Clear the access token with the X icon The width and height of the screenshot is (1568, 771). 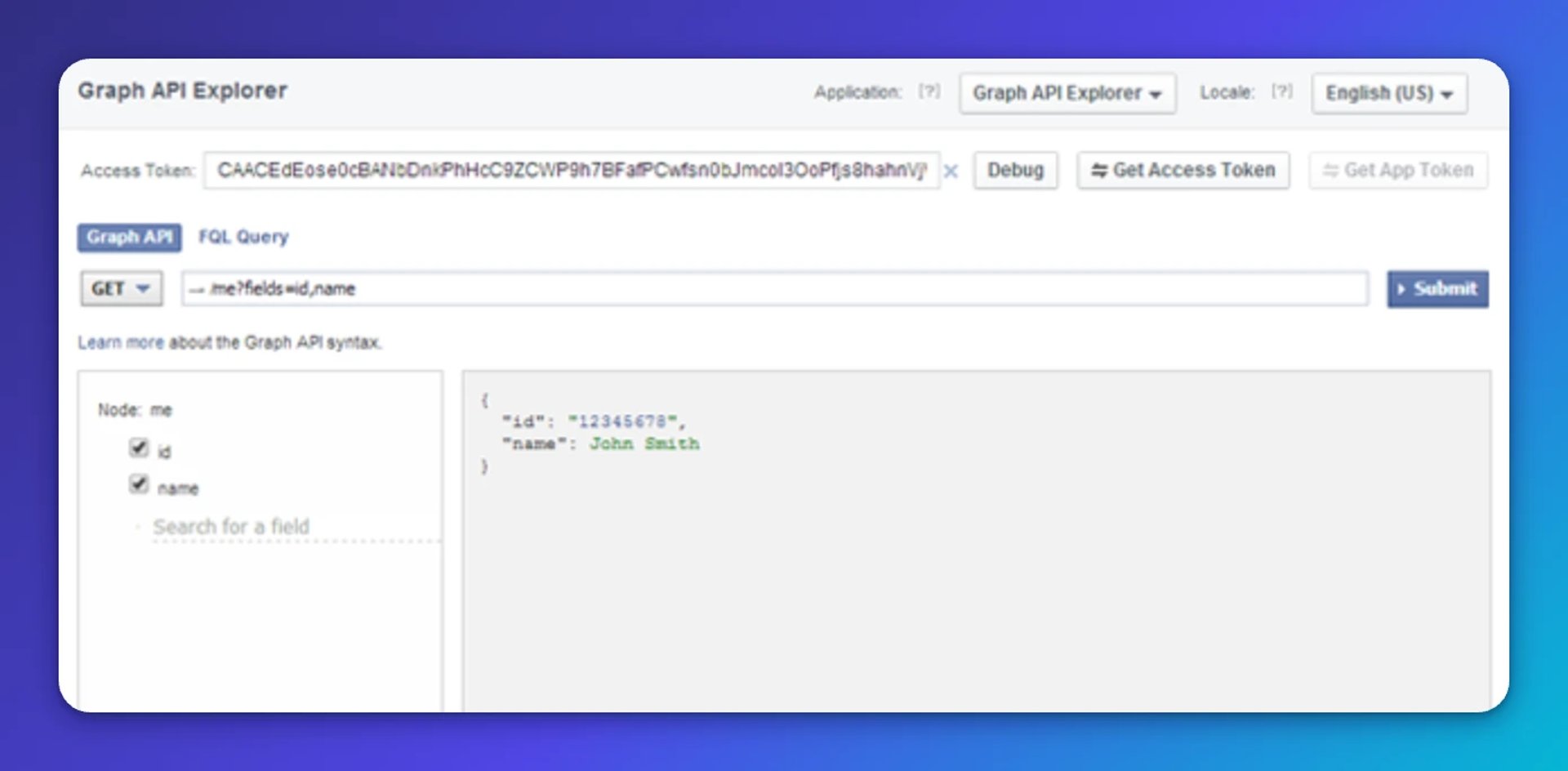coord(951,172)
